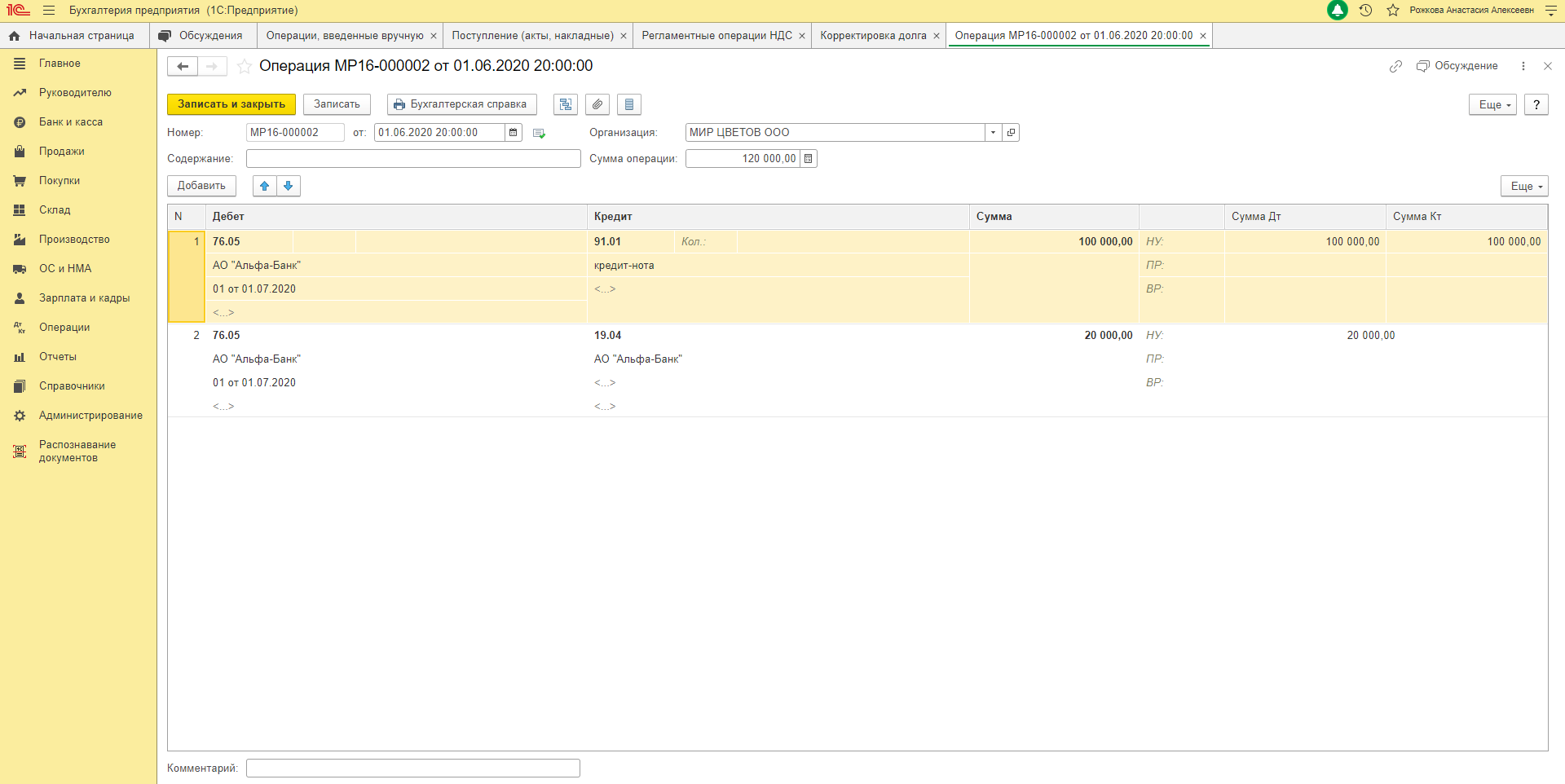1565x784 pixels.
Task: Open organization card button
Action: [1011, 133]
